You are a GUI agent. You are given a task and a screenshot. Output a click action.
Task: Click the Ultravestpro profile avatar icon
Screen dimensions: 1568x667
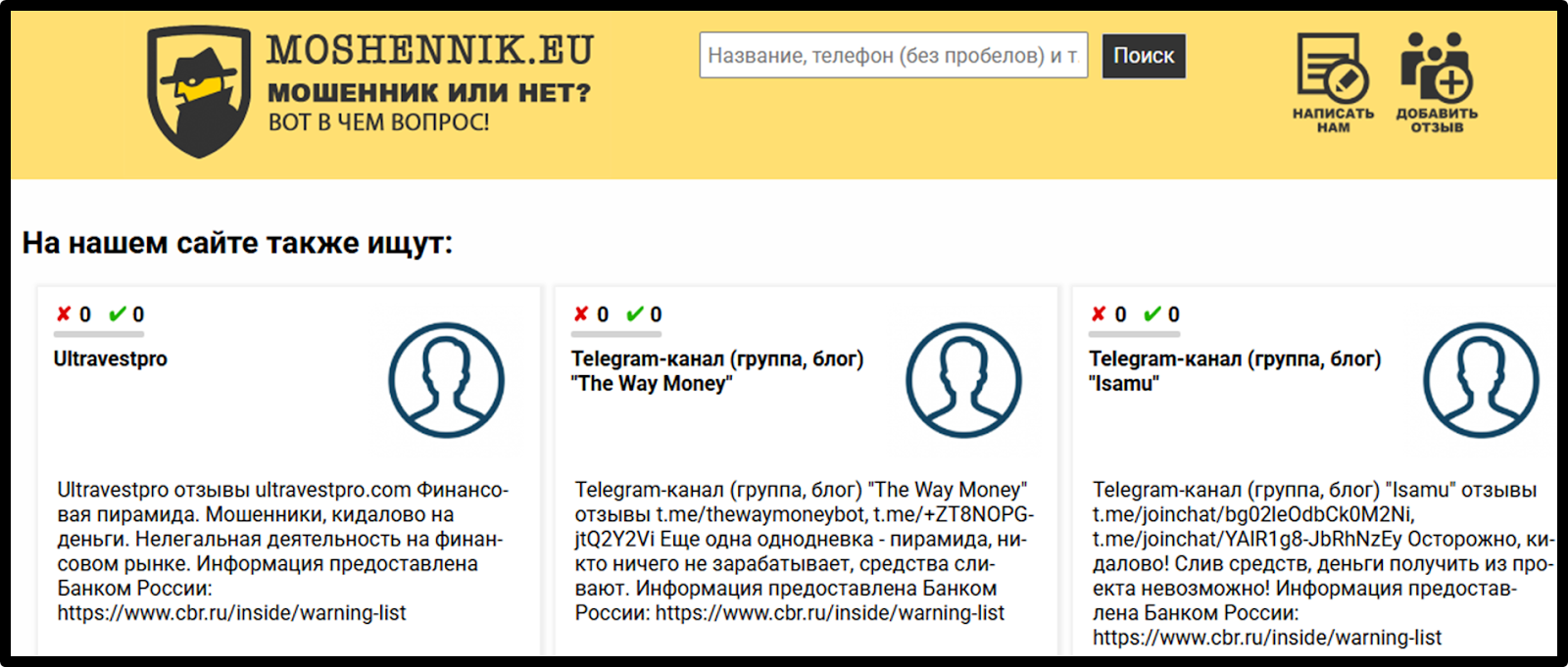(x=447, y=380)
